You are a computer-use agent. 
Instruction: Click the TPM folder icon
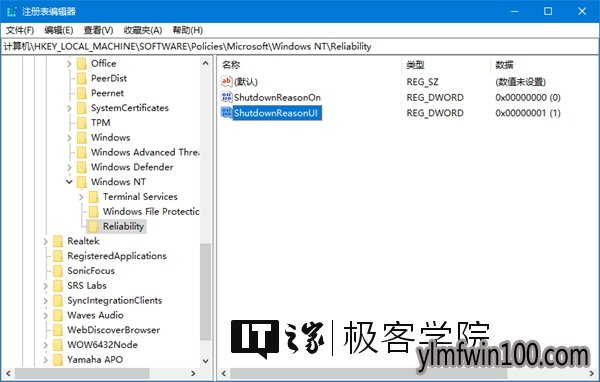[x=82, y=123]
